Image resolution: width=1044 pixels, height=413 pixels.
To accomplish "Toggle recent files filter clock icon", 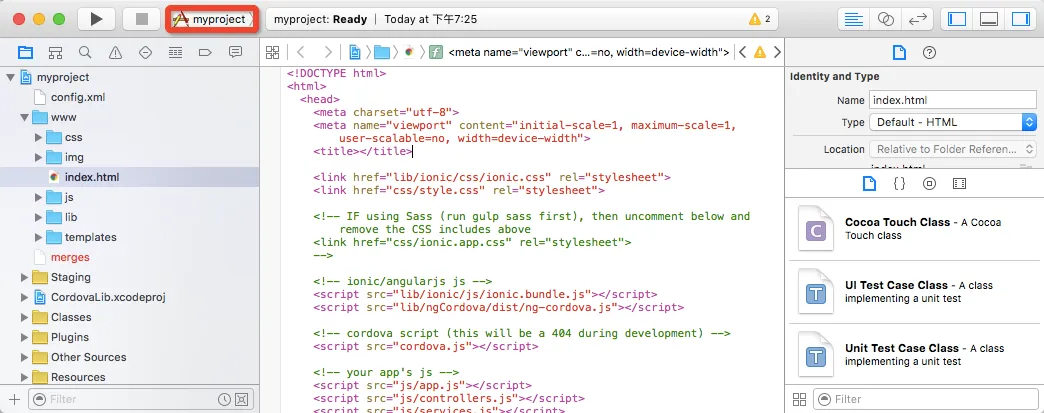I will [x=224, y=399].
